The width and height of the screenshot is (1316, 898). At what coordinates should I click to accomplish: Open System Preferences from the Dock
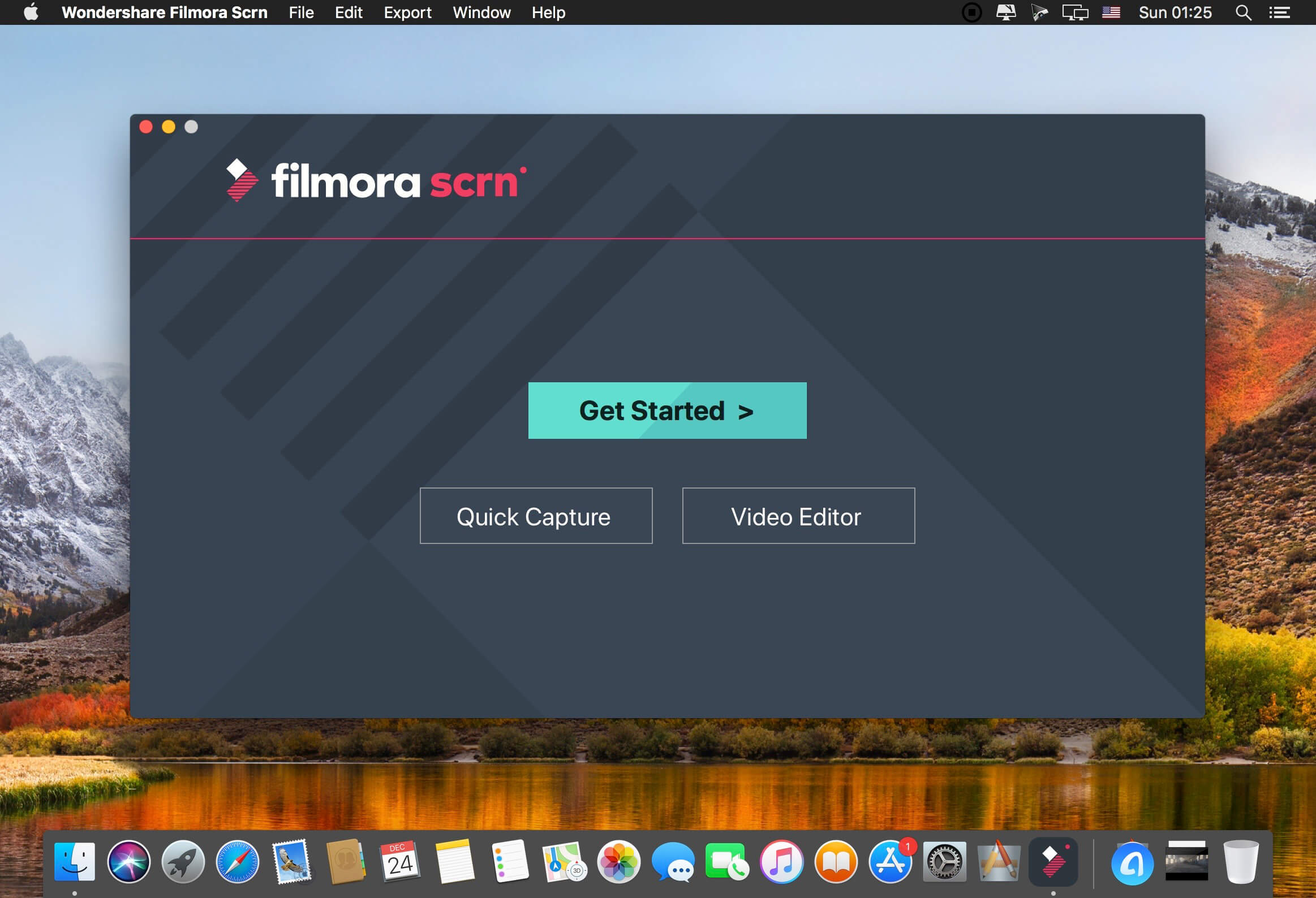tap(944, 862)
